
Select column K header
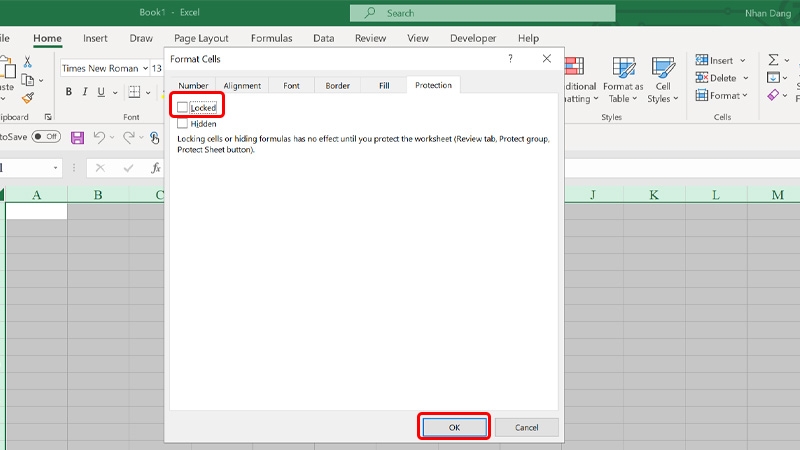click(x=654, y=195)
